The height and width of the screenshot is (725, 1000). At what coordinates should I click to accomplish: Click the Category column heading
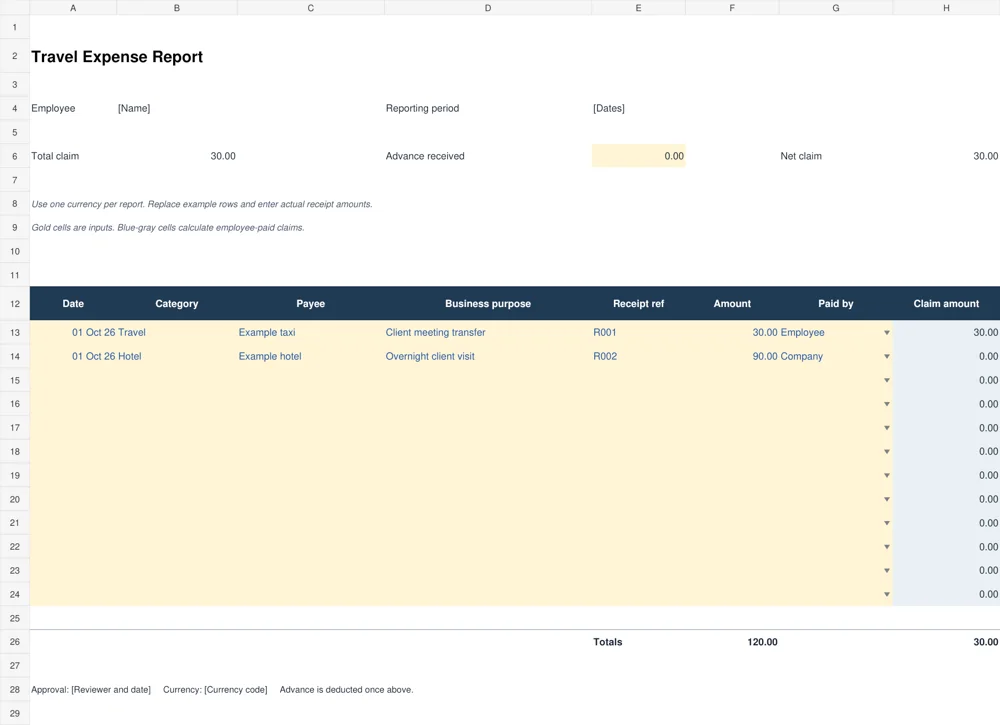point(177,304)
